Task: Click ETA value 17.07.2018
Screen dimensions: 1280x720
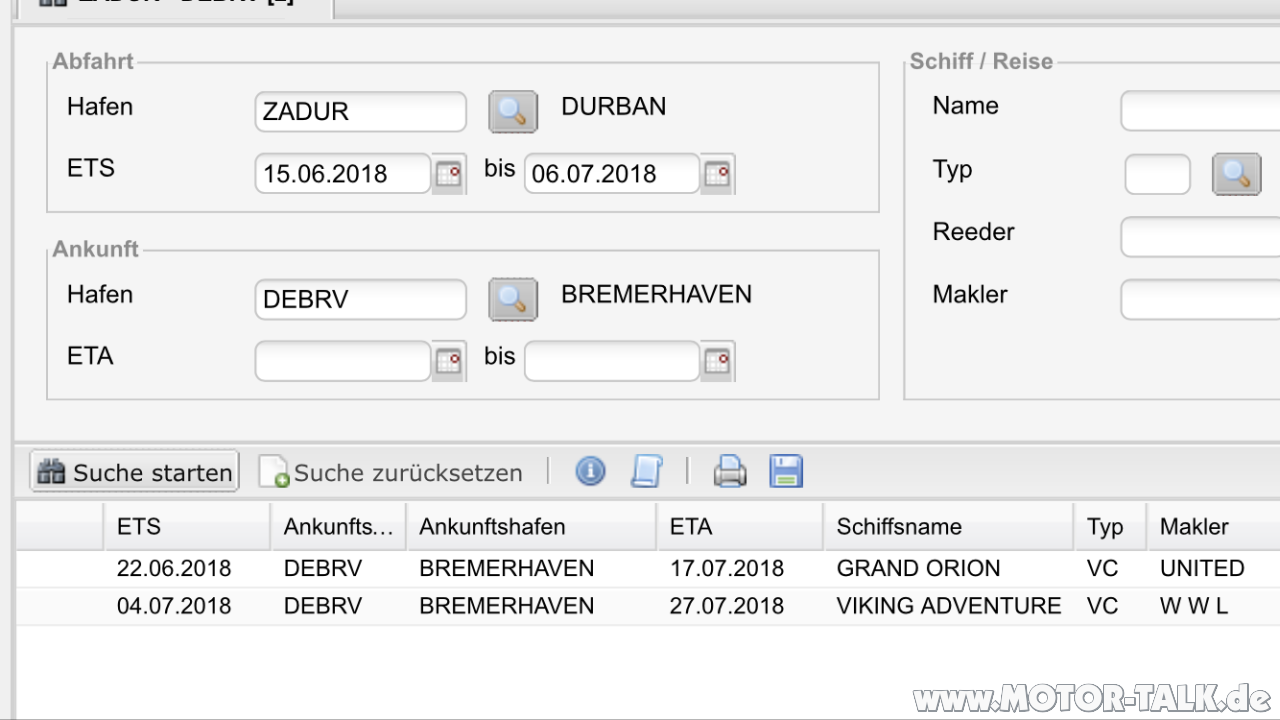Action: pyautogui.click(x=727, y=568)
